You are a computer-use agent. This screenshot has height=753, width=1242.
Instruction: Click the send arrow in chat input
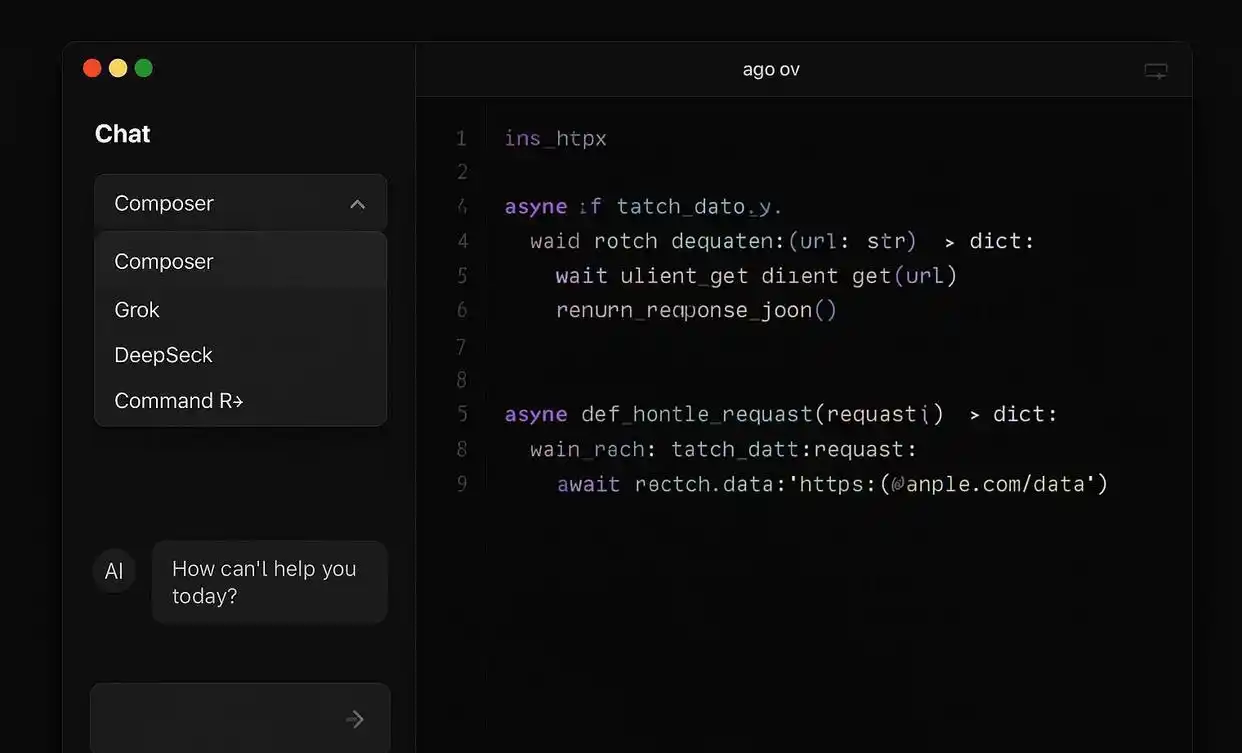tap(355, 719)
